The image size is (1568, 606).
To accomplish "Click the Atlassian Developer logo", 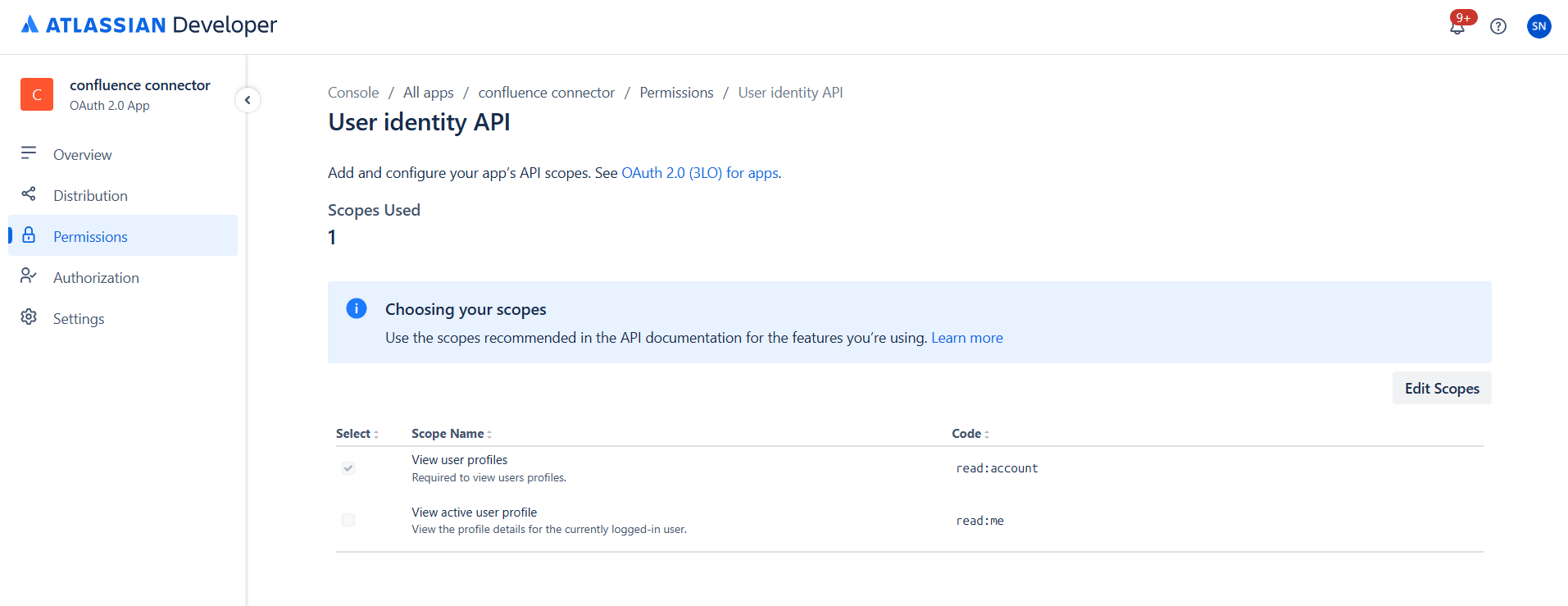I will pos(148,25).
